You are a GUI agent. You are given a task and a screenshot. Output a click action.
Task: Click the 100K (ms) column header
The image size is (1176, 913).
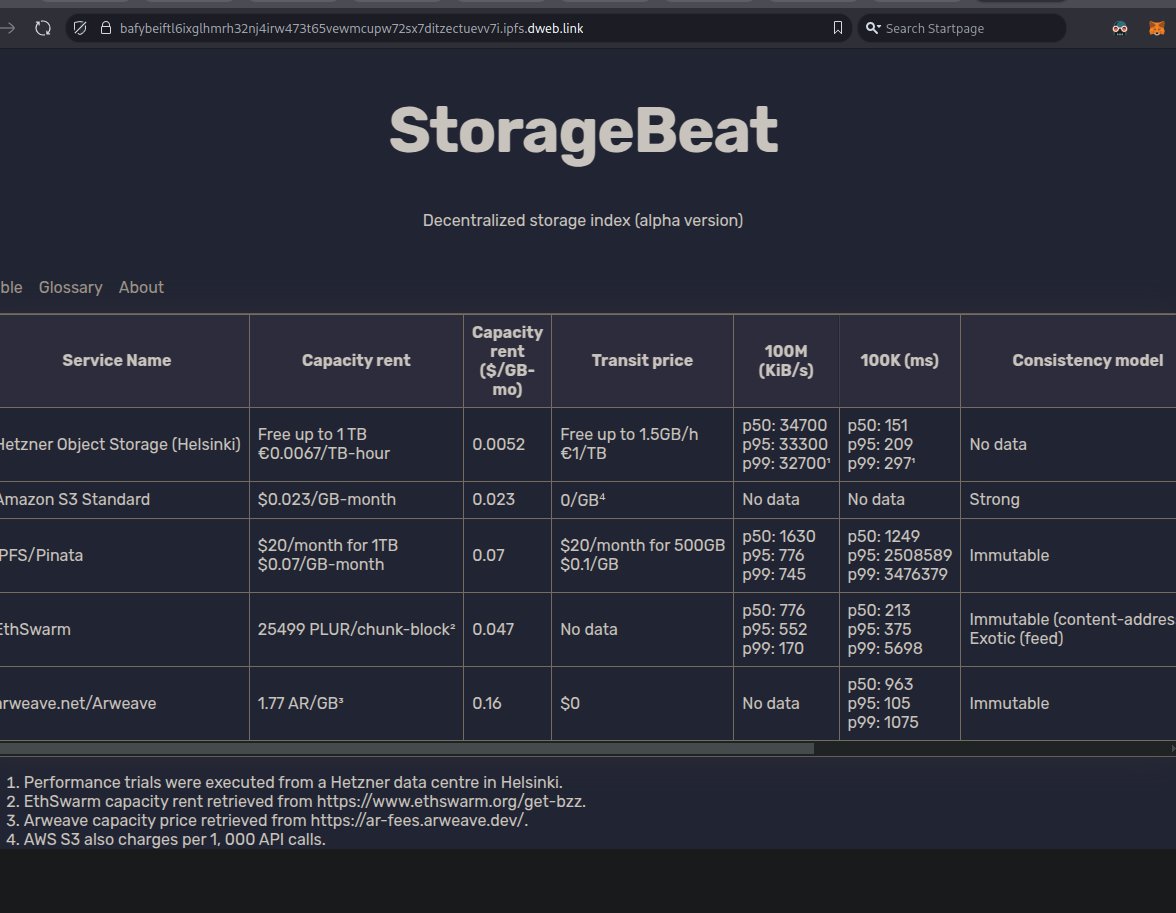(x=899, y=361)
